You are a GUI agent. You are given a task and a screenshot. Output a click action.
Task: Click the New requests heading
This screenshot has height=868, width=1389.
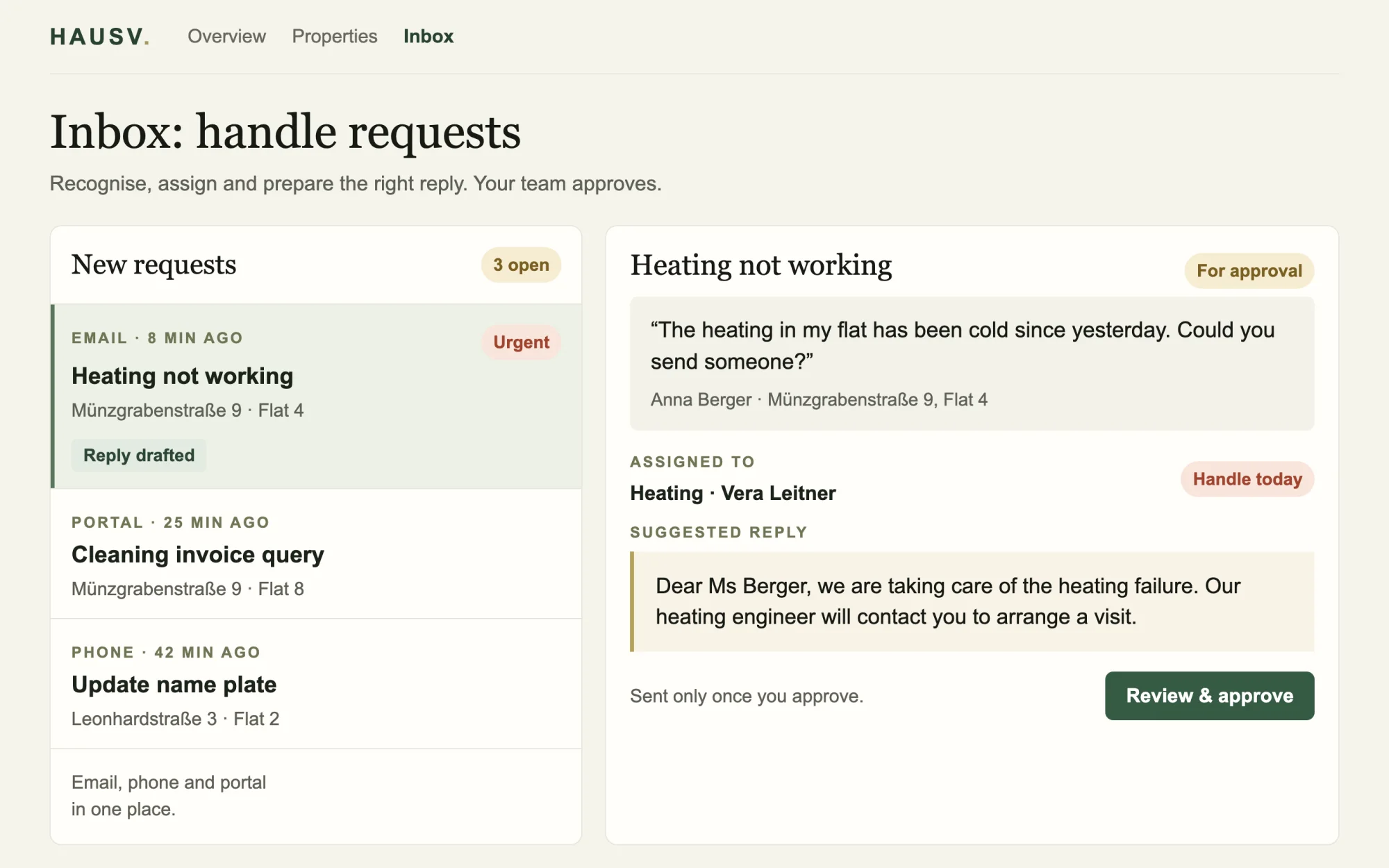pyautogui.click(x=153, y=265)
